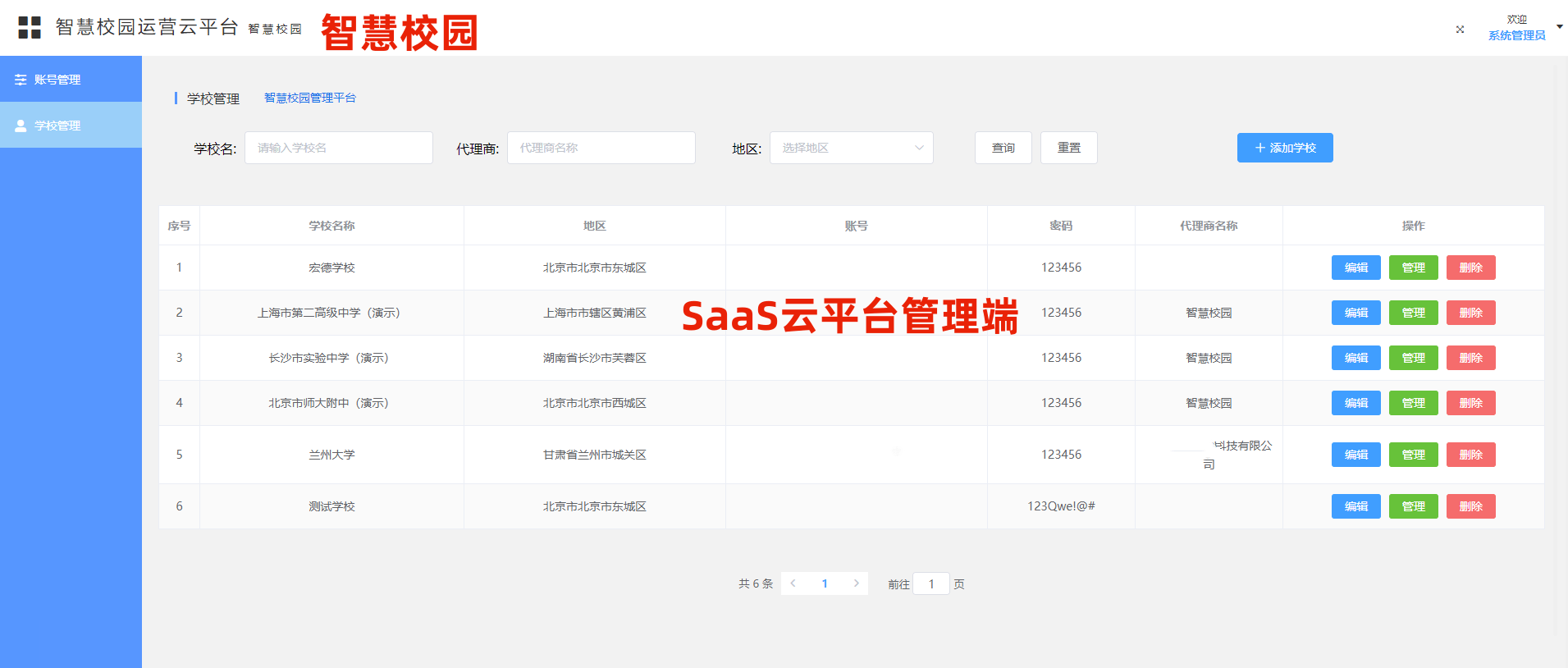1568x668 pixels.
Task: Click the 学校管理 person icon
Action: click(x=21, y=126)
